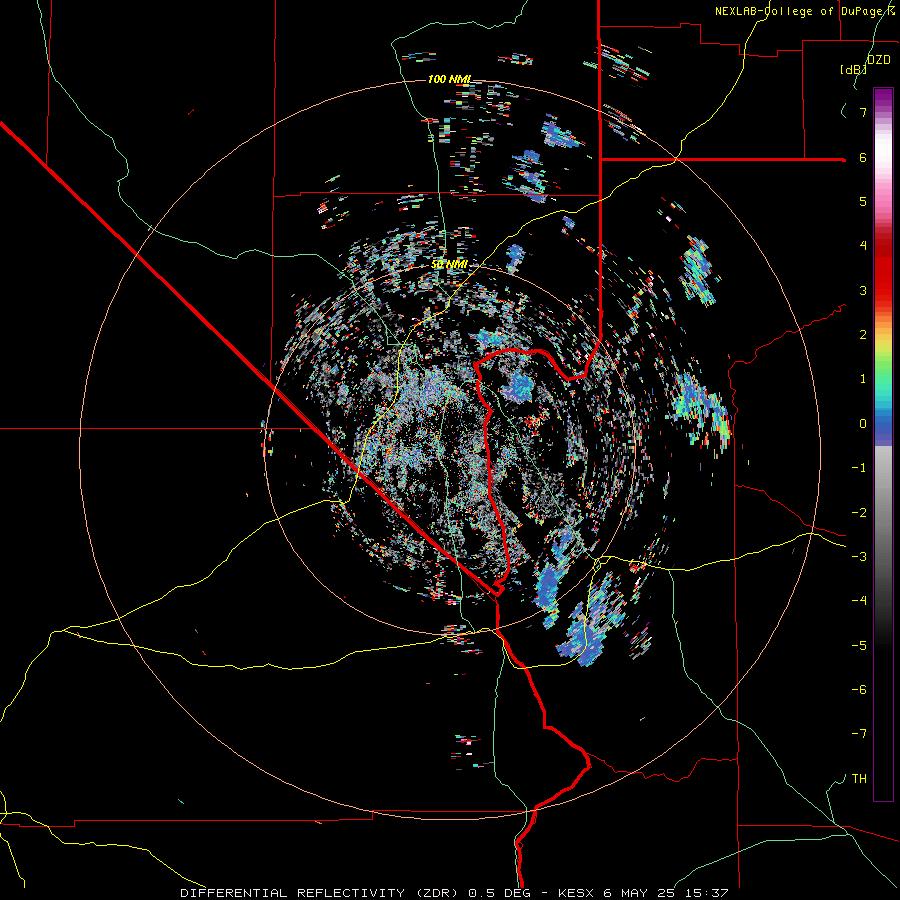Screen dimensions: 900x900
Task: Click the '-4' value on the color scale
Action: pos(859,601)
